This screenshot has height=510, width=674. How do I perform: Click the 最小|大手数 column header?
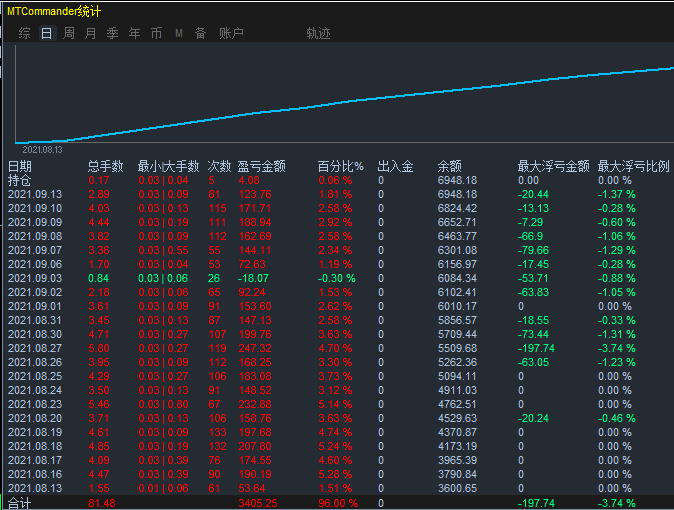point(168,166)
